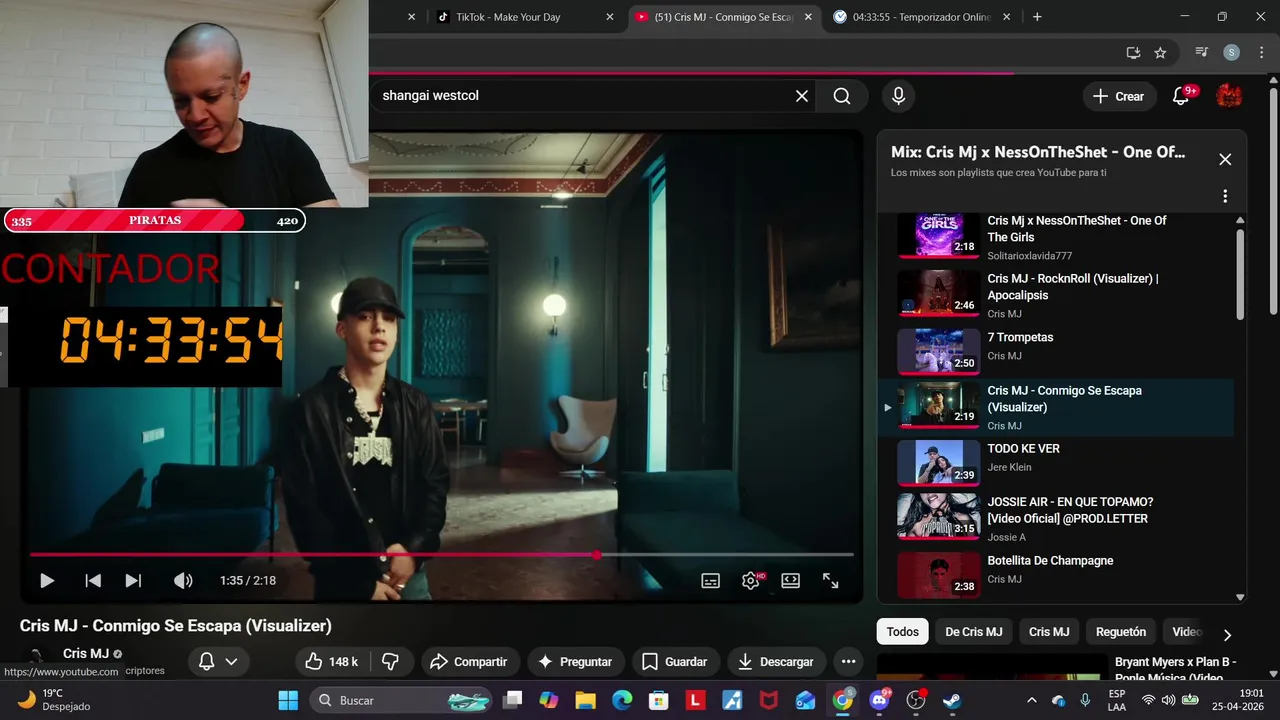Play the video with the play button
This screenshot has height=720, width=1280.
(x=46, y=580)
